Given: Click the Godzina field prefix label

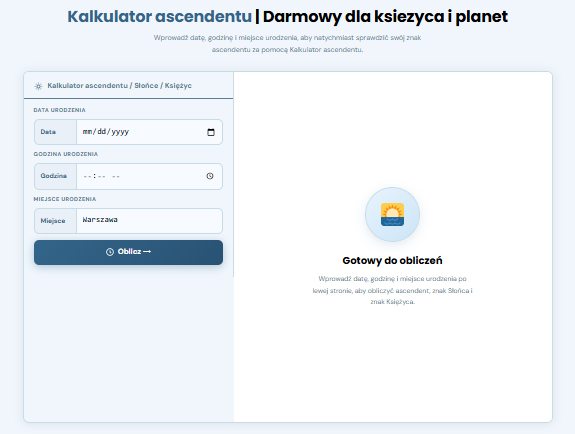Looking at the screenshot, I should (54, 176).
